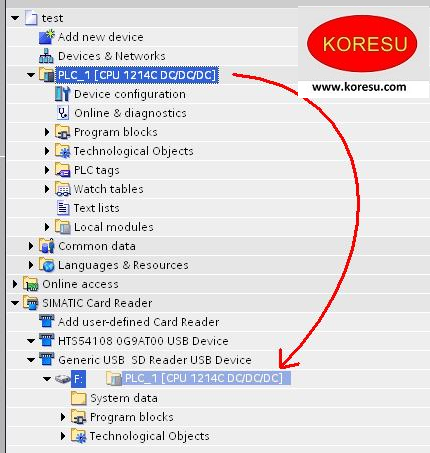Viewport: 430px width, 453px height.
Task: Collapse the Generic USB SD Reader node
Action: 31,360
